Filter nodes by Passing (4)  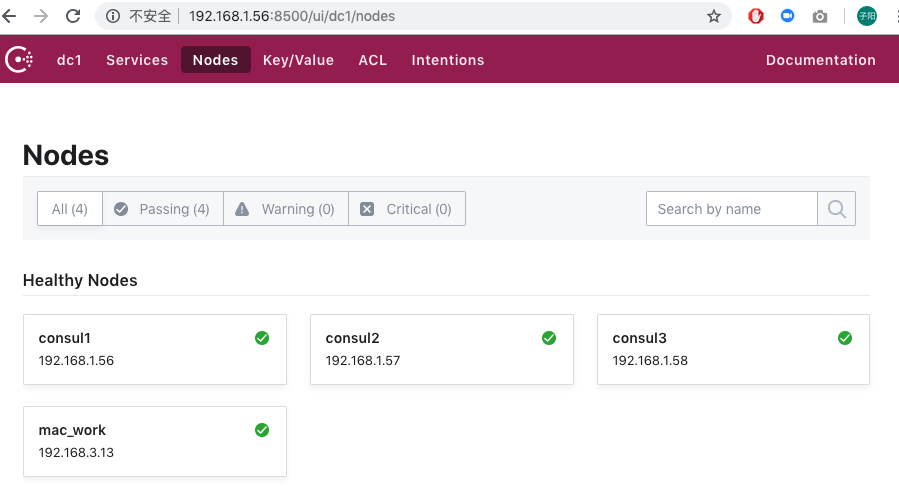tap(163, 209)
